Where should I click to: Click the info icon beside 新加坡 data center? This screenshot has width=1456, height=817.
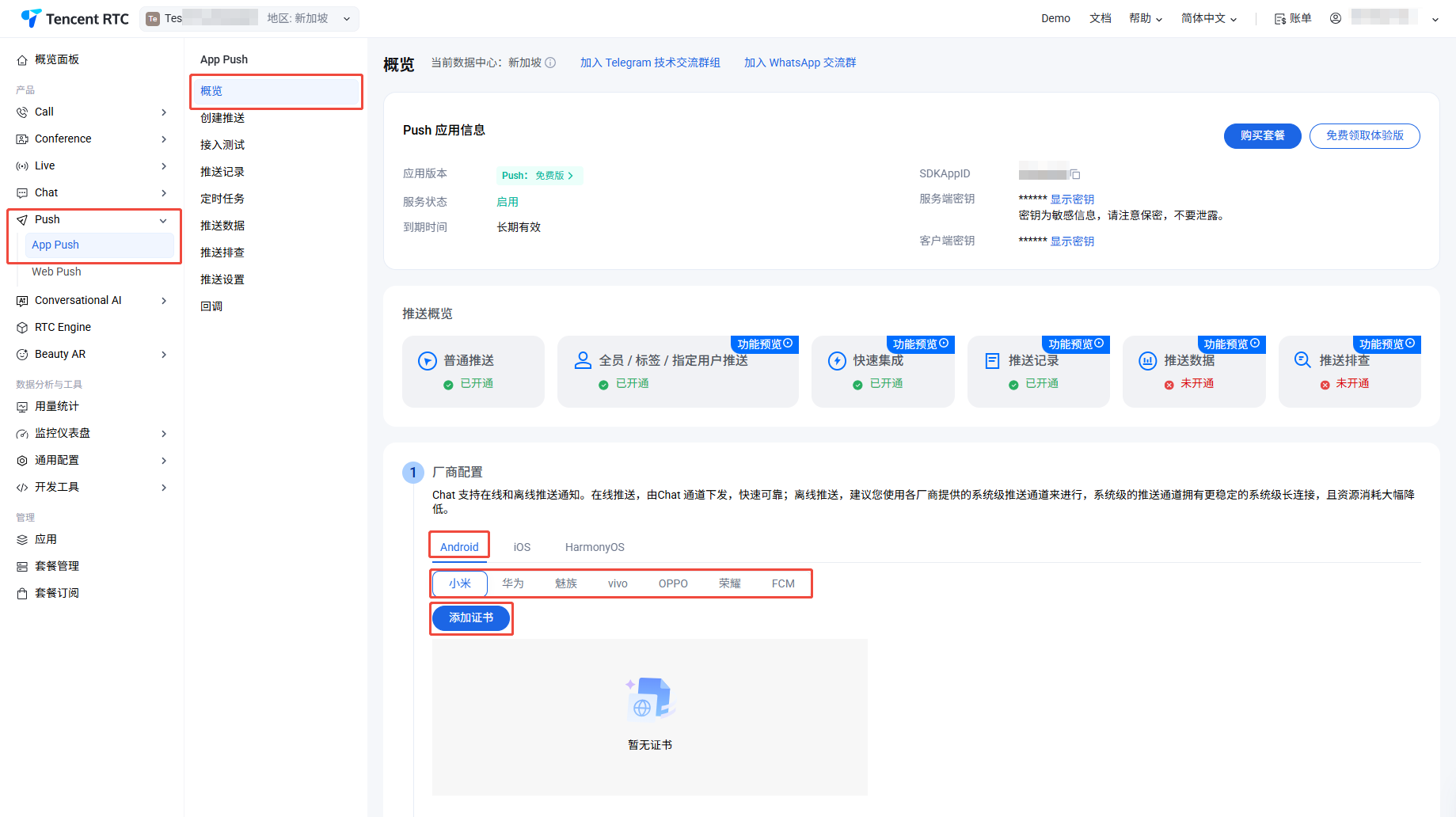550,63
